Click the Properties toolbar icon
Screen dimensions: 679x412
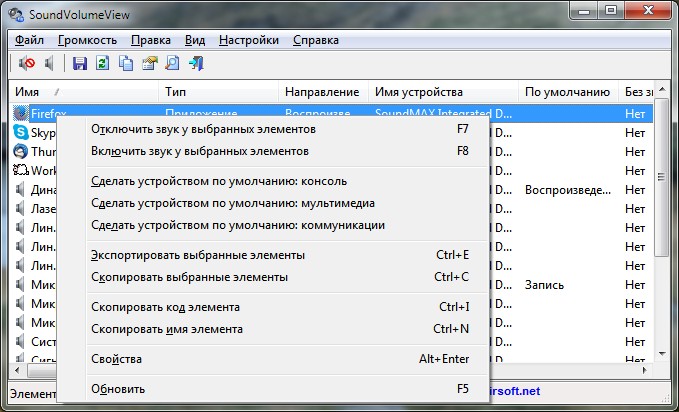pos(150,63)
